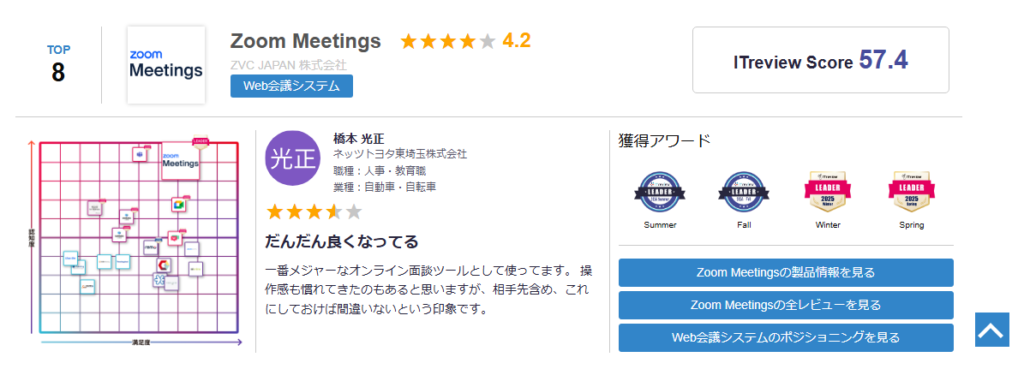
Task: Click the reviewer's three-and-half star rating
Action: (x=313, y=212)
